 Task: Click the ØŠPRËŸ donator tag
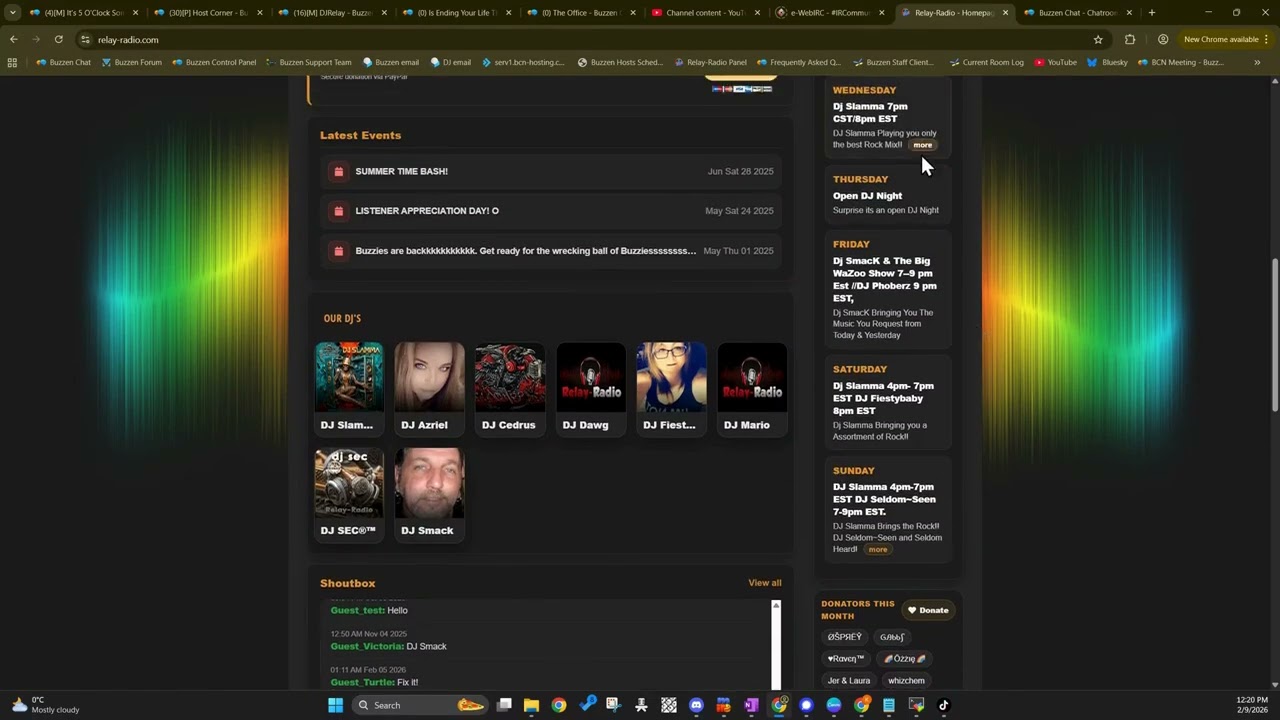pyautogui.click(x=844, y=637)
